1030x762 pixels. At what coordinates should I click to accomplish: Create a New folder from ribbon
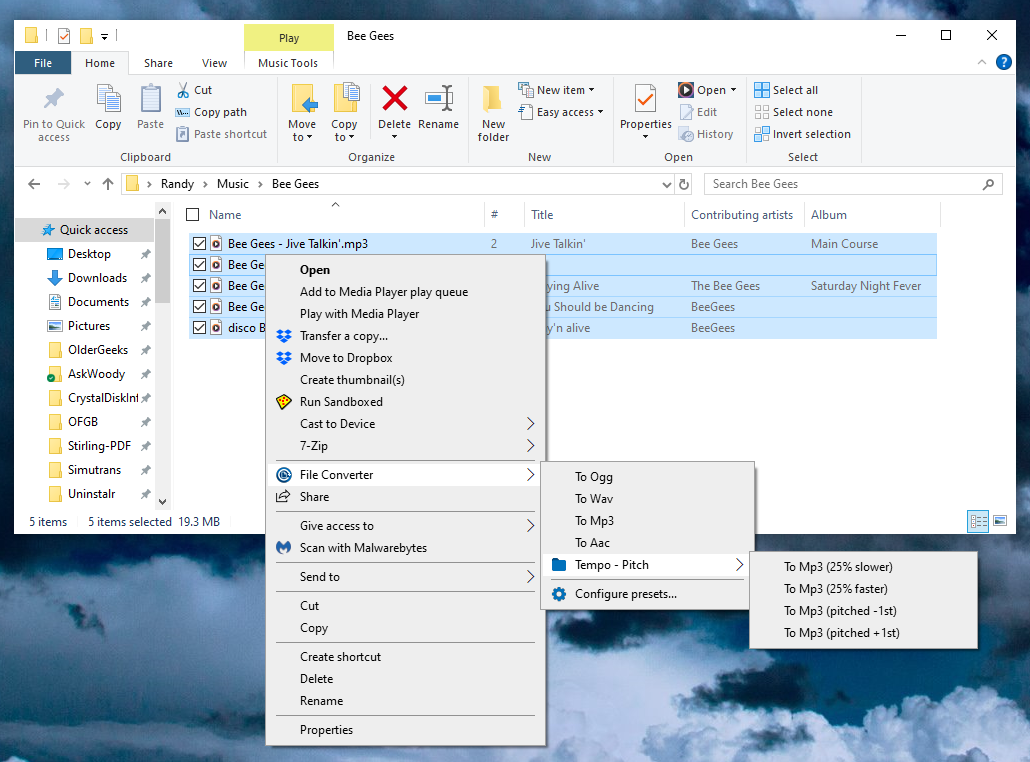pos(493,112)
